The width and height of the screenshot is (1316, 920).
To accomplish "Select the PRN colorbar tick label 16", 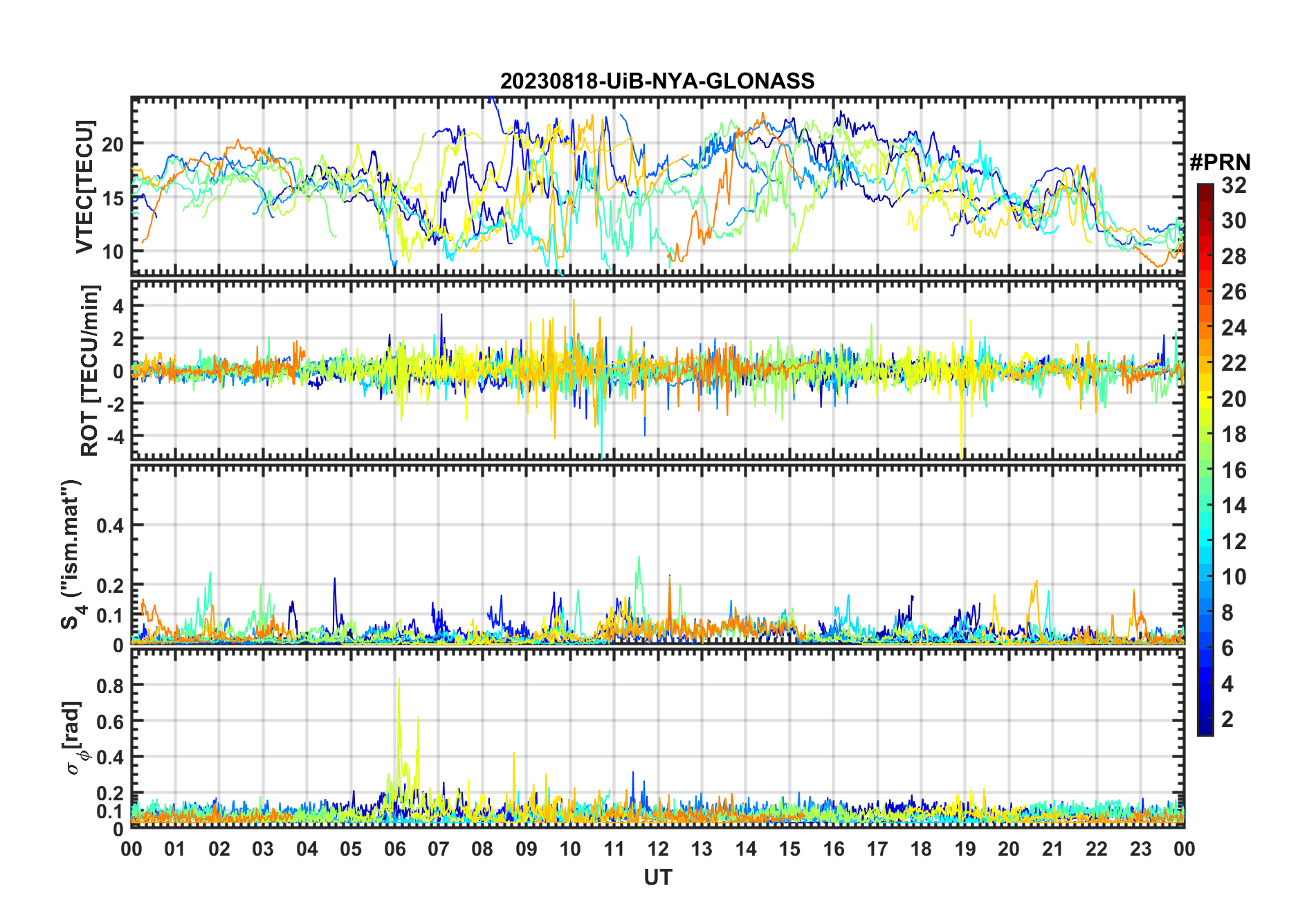I will pos(1234,470).
